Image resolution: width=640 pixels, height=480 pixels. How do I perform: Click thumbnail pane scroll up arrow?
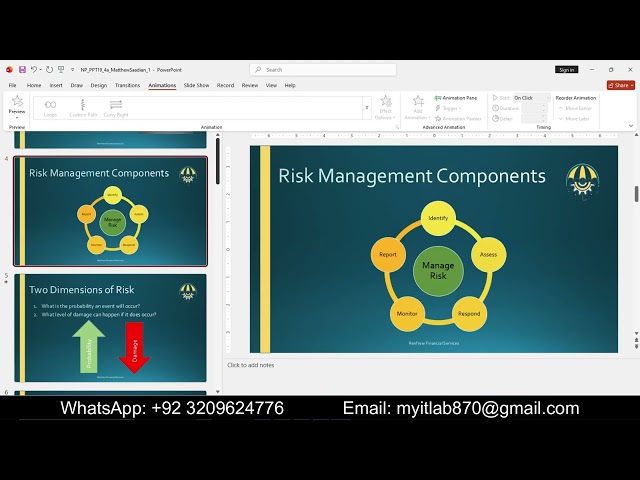pyautogui.click(x=218, y=135)
